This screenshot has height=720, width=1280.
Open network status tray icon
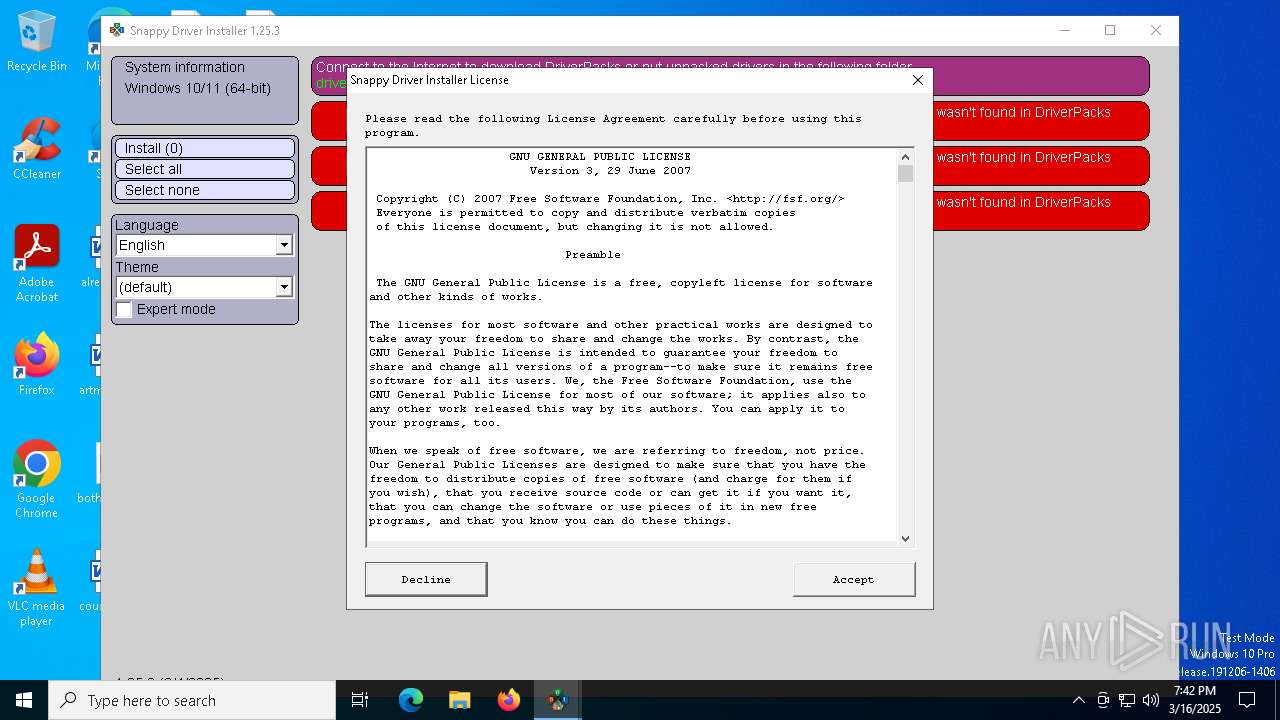click(x=1127, y=700)
